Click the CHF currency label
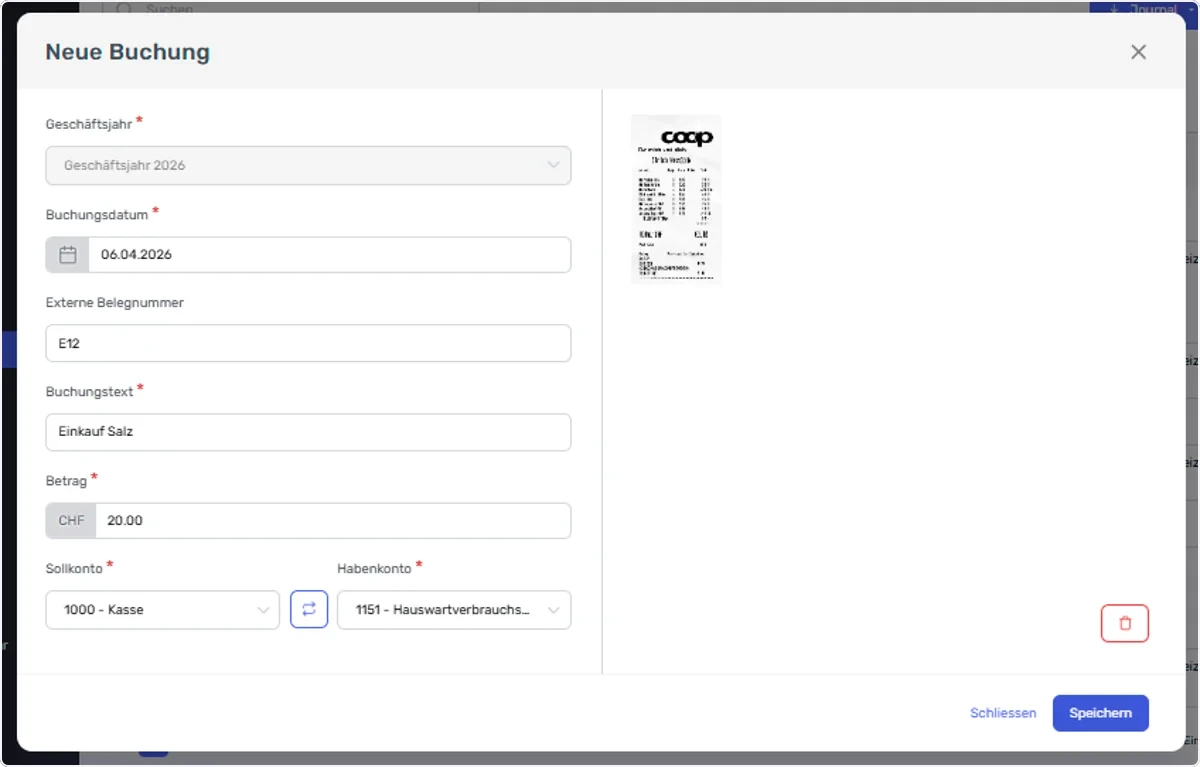The height and width of the screenshot is (767, 1200). tap(71, 521)
